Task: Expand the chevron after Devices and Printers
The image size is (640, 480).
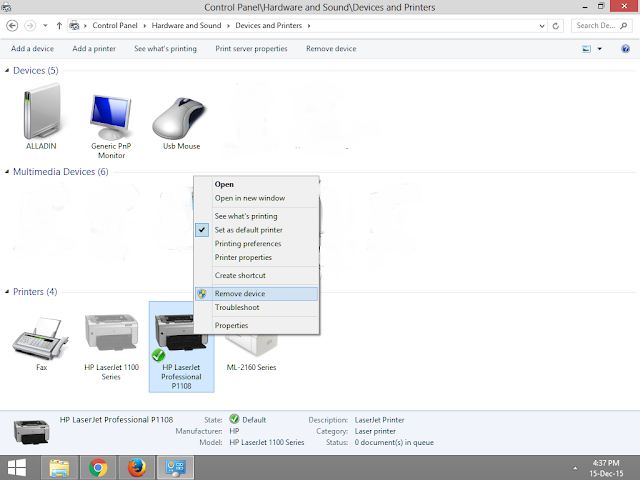Action: [309, 26]
